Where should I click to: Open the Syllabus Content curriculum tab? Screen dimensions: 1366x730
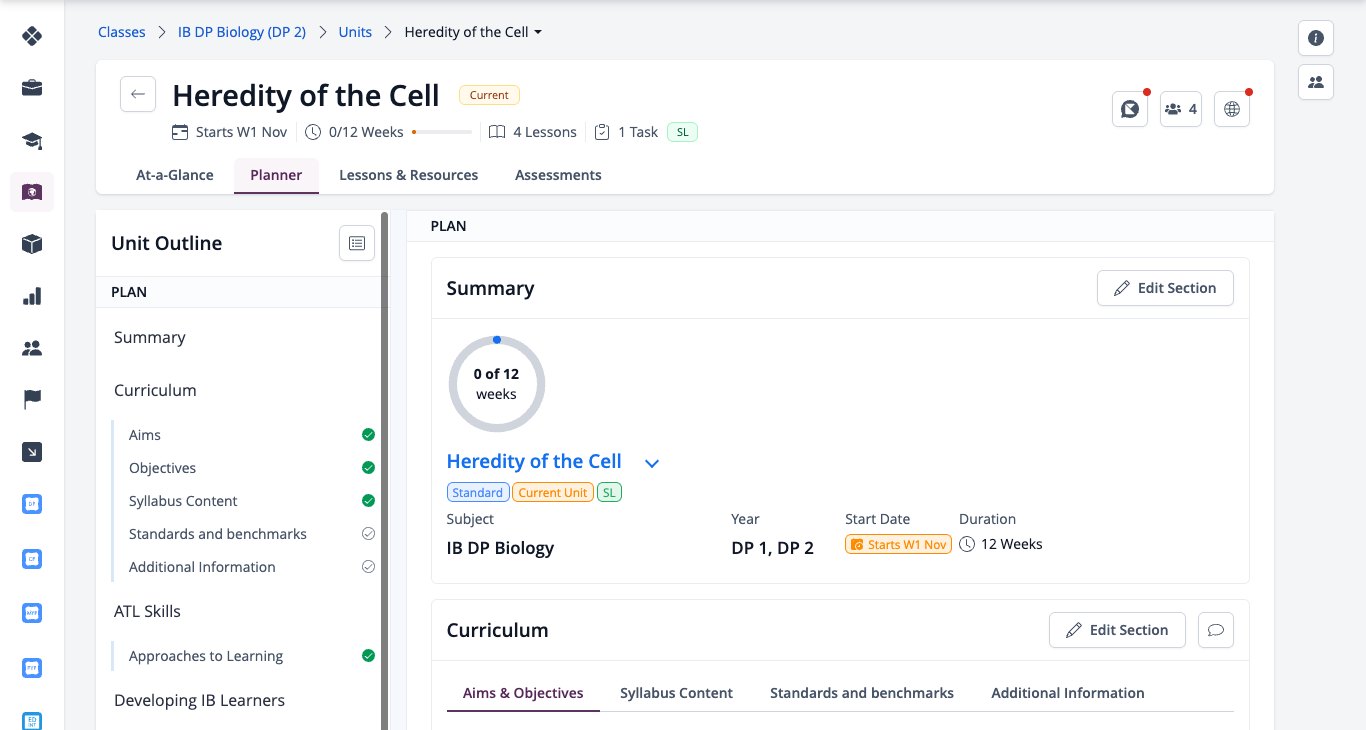coord(676,693)
